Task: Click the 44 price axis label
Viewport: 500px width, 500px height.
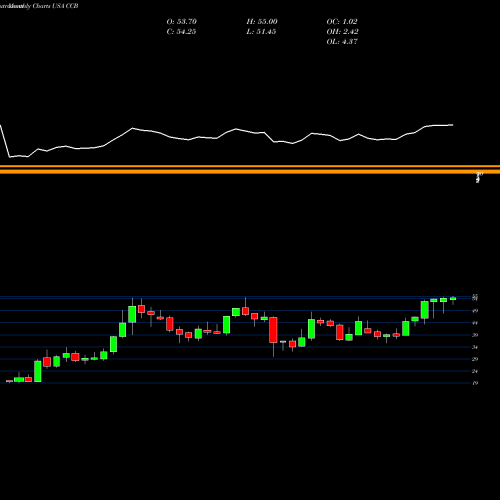Action: 475,323
